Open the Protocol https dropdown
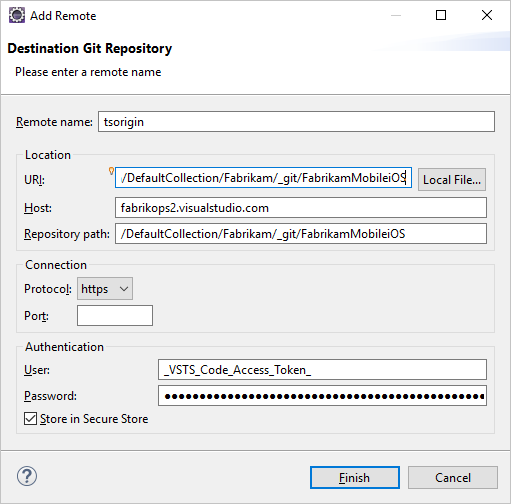 (105, 289)
